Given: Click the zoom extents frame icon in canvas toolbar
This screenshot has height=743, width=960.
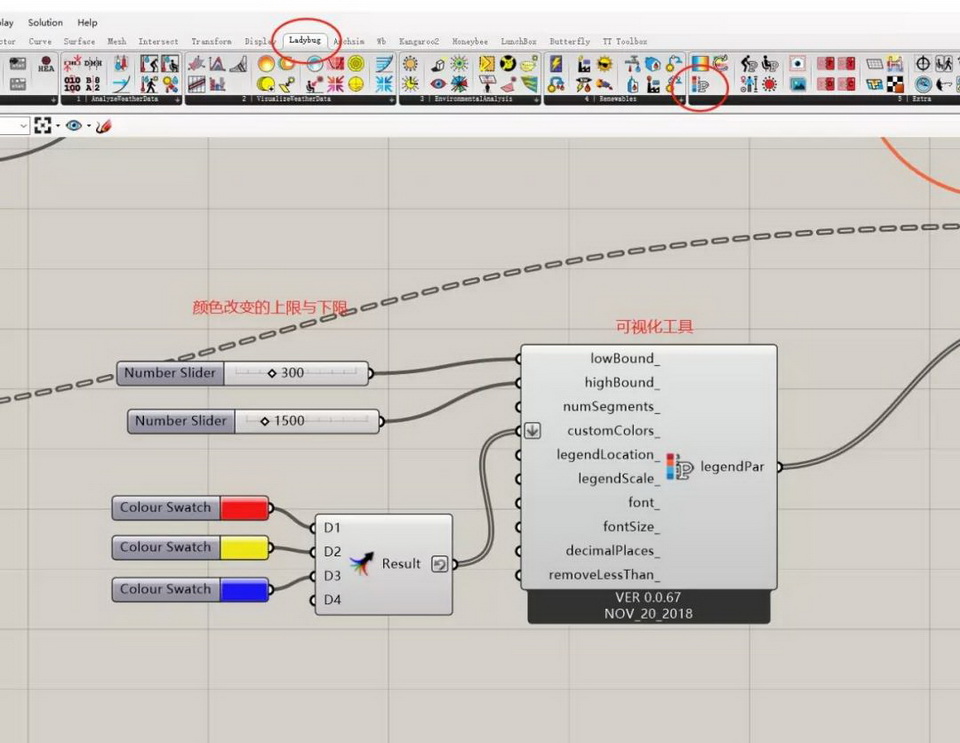Looking at the screenshot, I should coord(42,126).
